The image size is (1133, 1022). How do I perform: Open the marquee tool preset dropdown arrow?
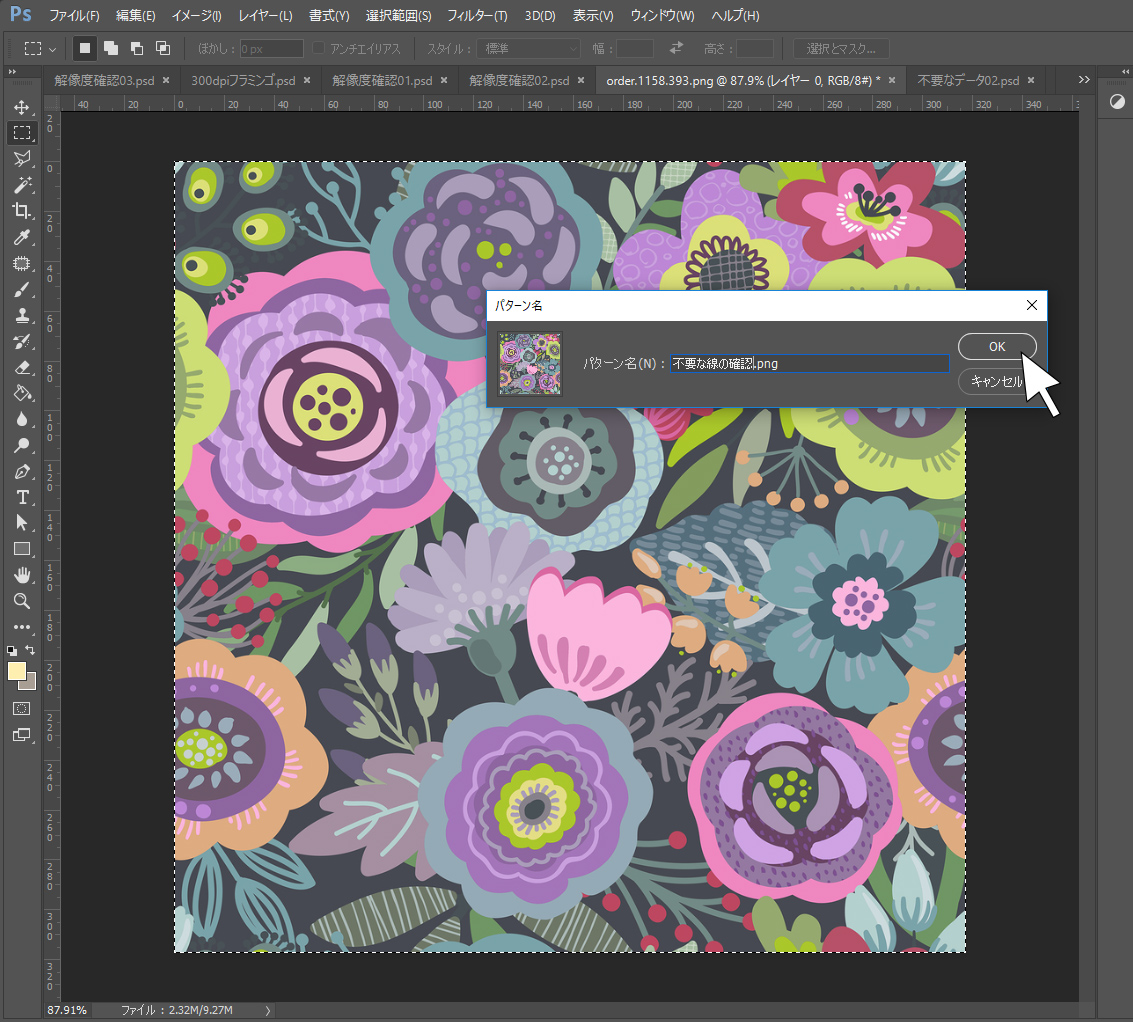coord(52,49)
